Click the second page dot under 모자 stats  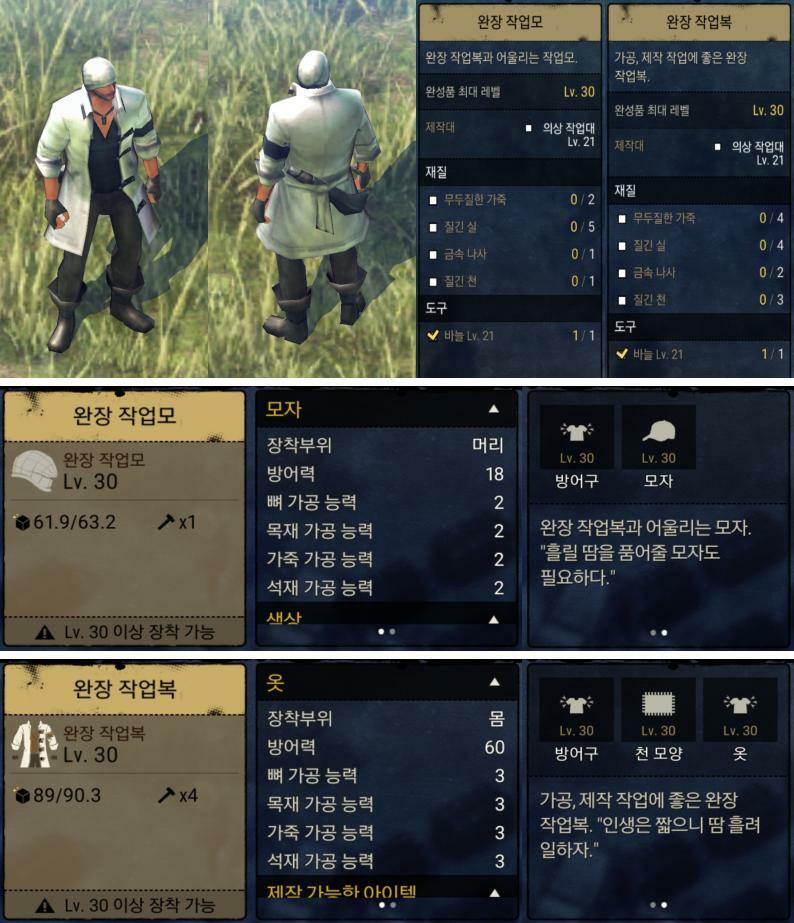click(393, 632)
